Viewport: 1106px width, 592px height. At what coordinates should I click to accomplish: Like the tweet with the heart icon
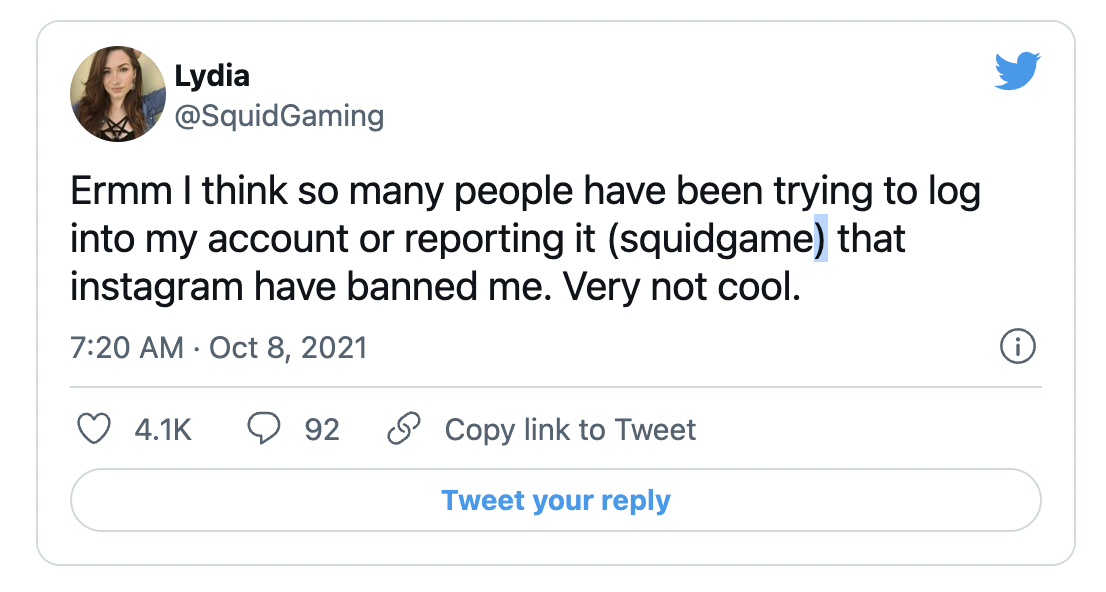coord(94,430)
